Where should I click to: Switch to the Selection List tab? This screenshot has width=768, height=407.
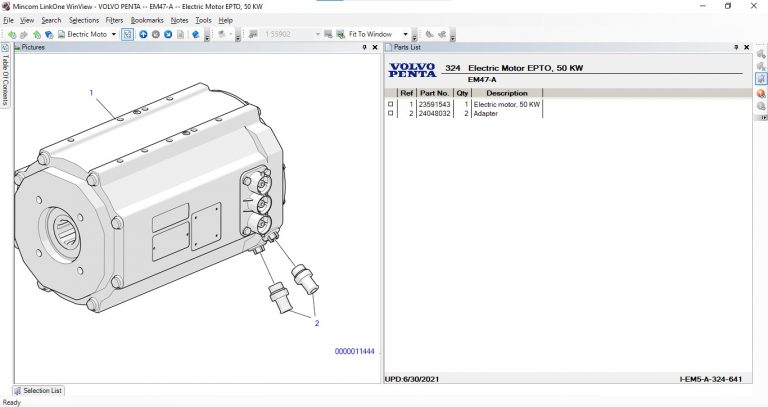[38, 391]
